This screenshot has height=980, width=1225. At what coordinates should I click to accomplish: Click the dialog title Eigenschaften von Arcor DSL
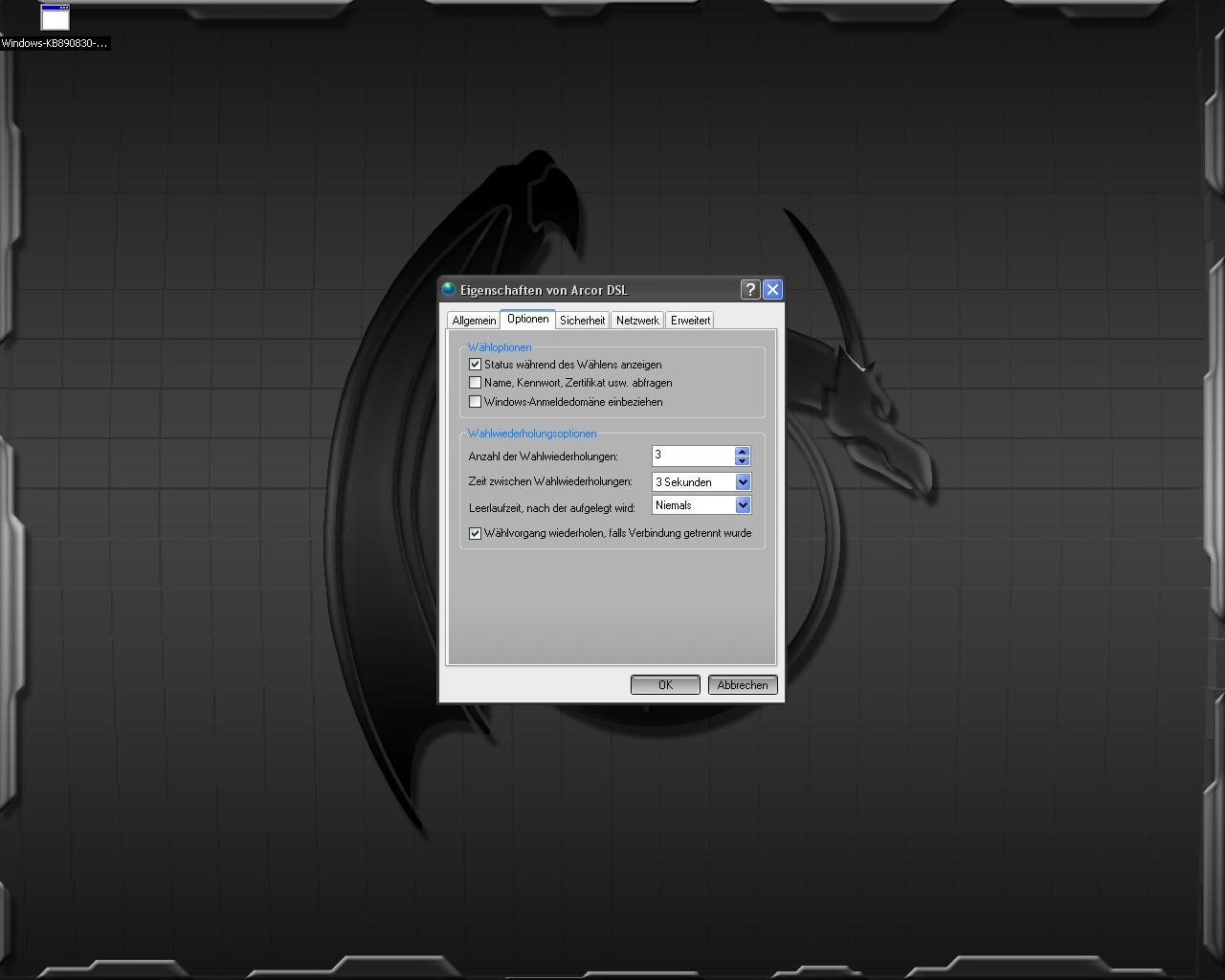pyautogui.click(x=544, y=290)
